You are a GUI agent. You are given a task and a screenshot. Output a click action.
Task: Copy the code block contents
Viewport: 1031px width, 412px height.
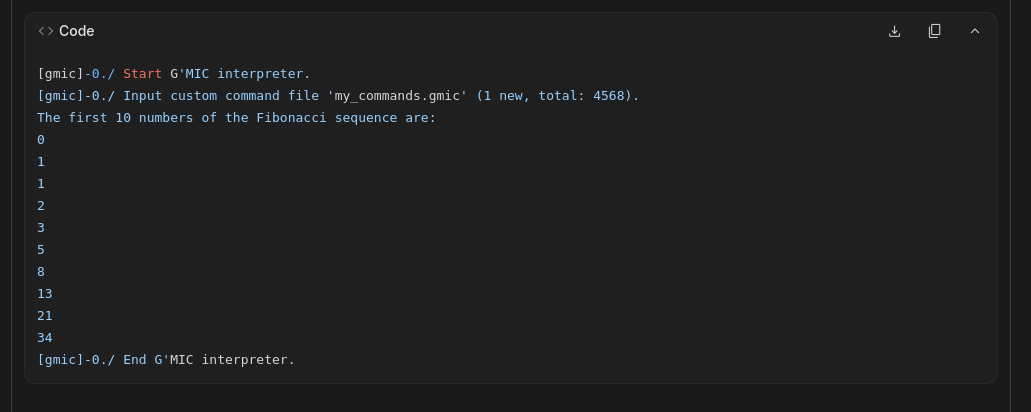click(x=934, y=31)
